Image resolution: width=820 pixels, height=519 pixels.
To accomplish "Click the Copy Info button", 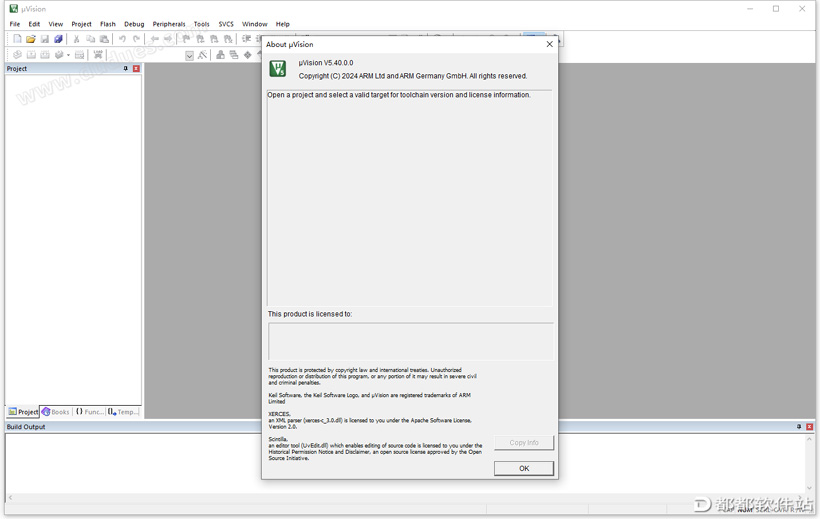I will click(523, 443).
